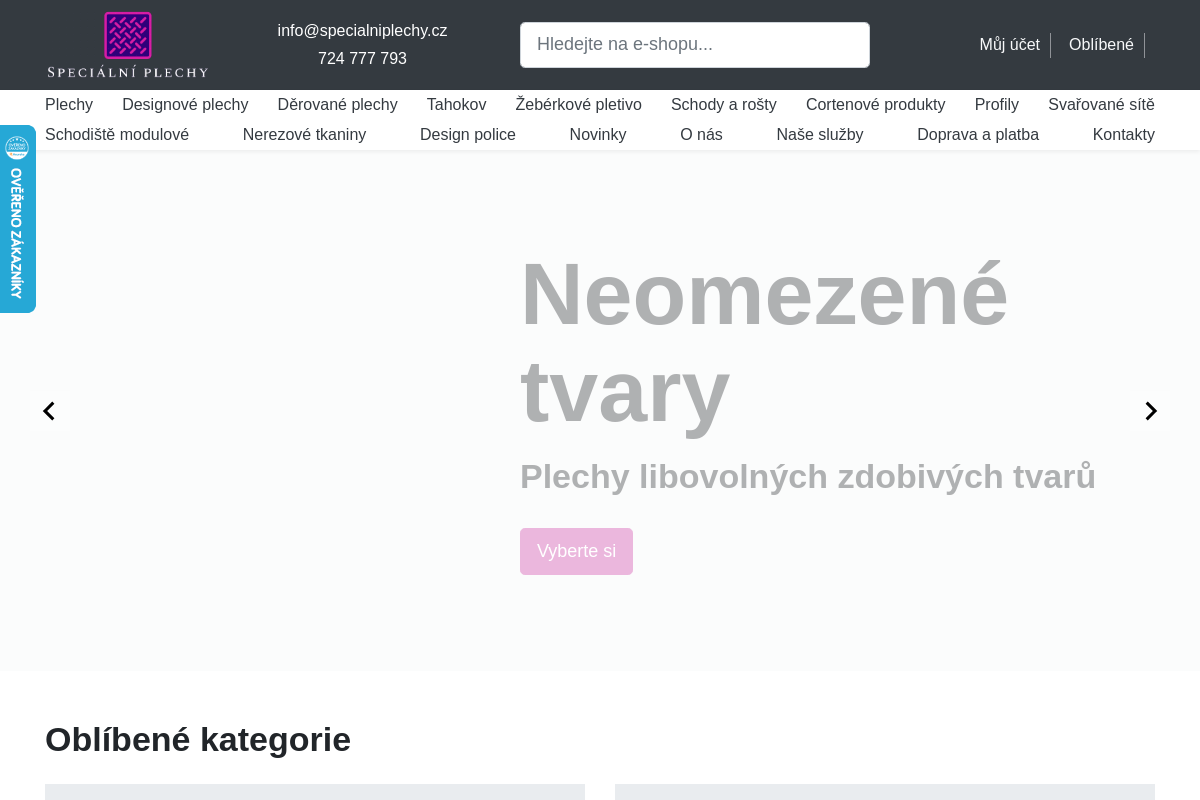Show the previous slide using the left arrow

pos(48,411)
